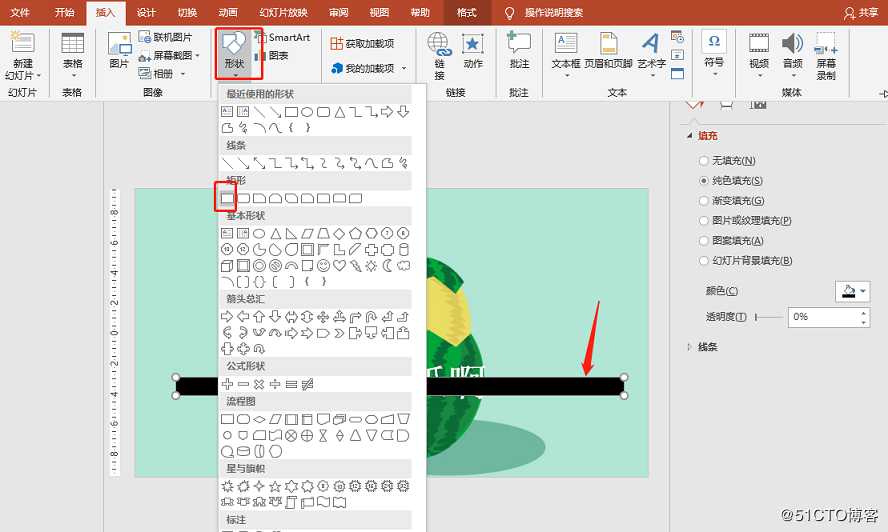Click the 共享 share button

tap(861, 12)
